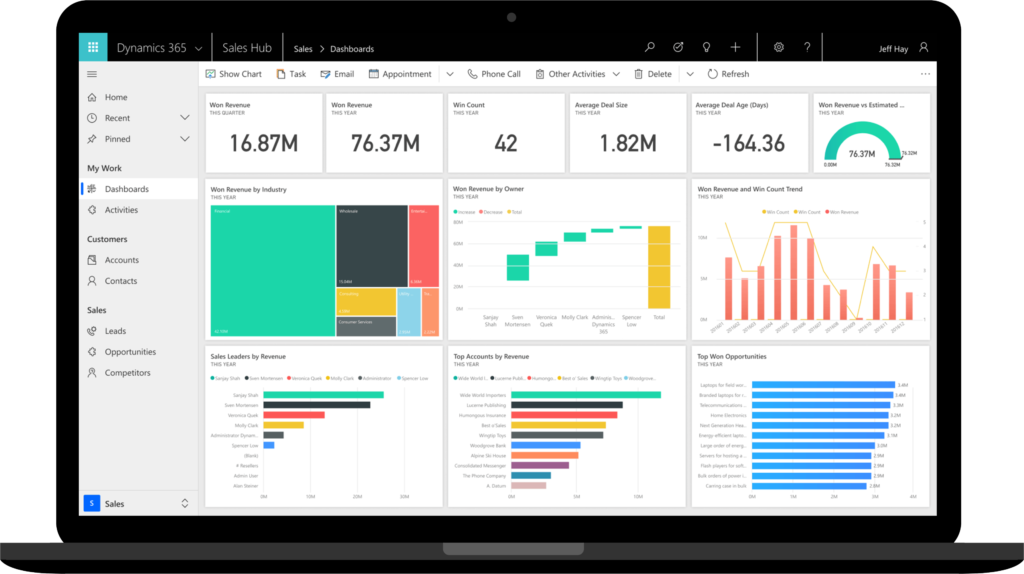This screenshot has height=574, width=1024.
Task: Click the Email envelope icon
Action: click(325, 74)
